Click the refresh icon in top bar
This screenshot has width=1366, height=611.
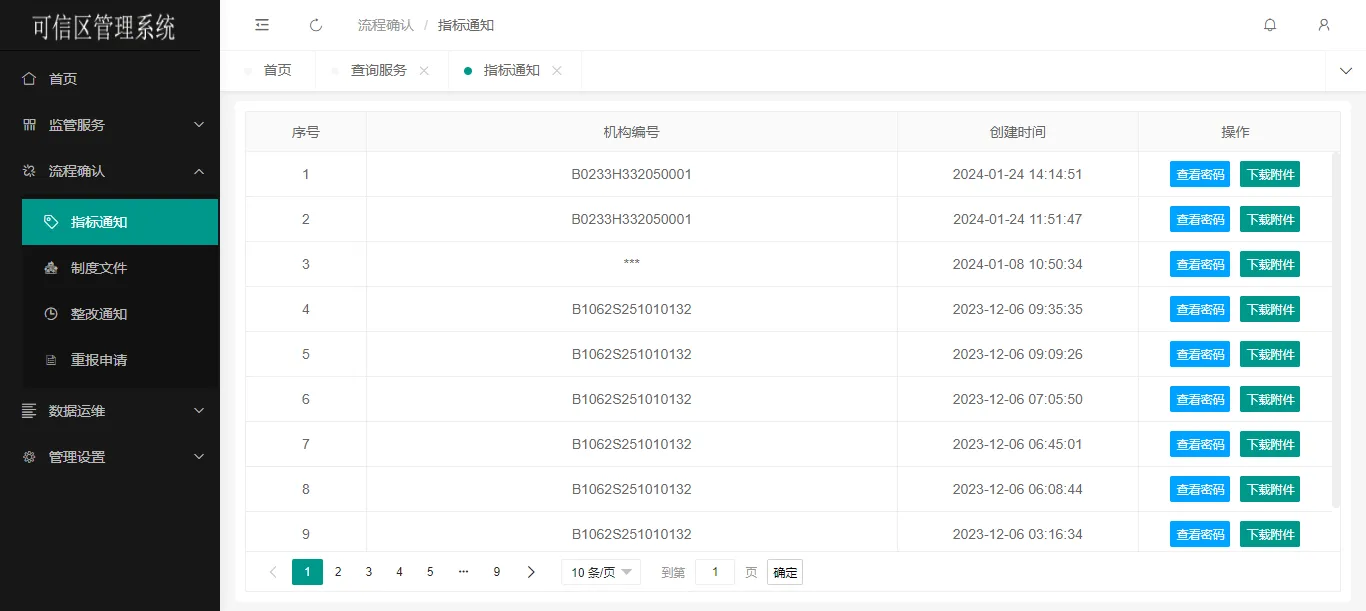click(x=316, y=25)
